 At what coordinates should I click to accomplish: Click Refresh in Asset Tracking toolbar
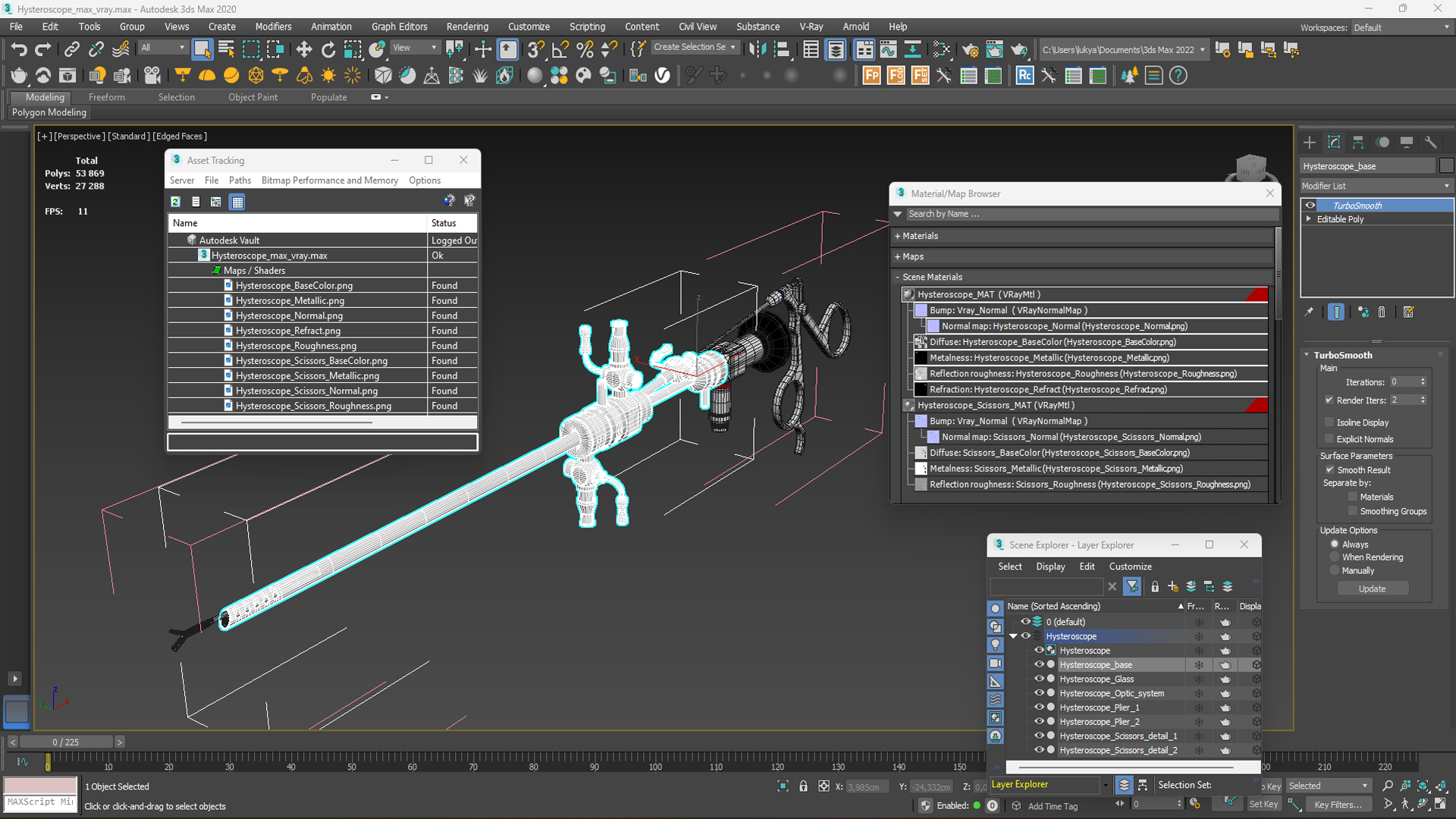[x=176, y=202]
